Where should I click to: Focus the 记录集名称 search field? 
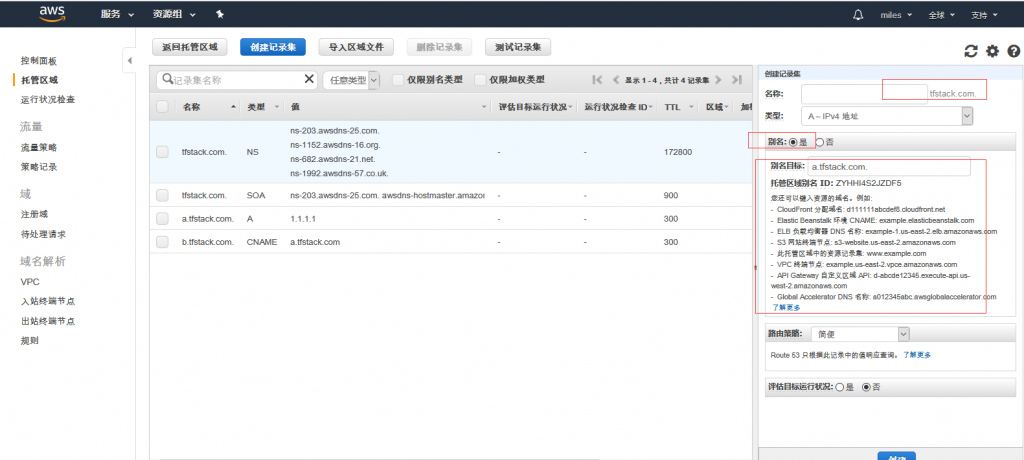tap(236, 80)
